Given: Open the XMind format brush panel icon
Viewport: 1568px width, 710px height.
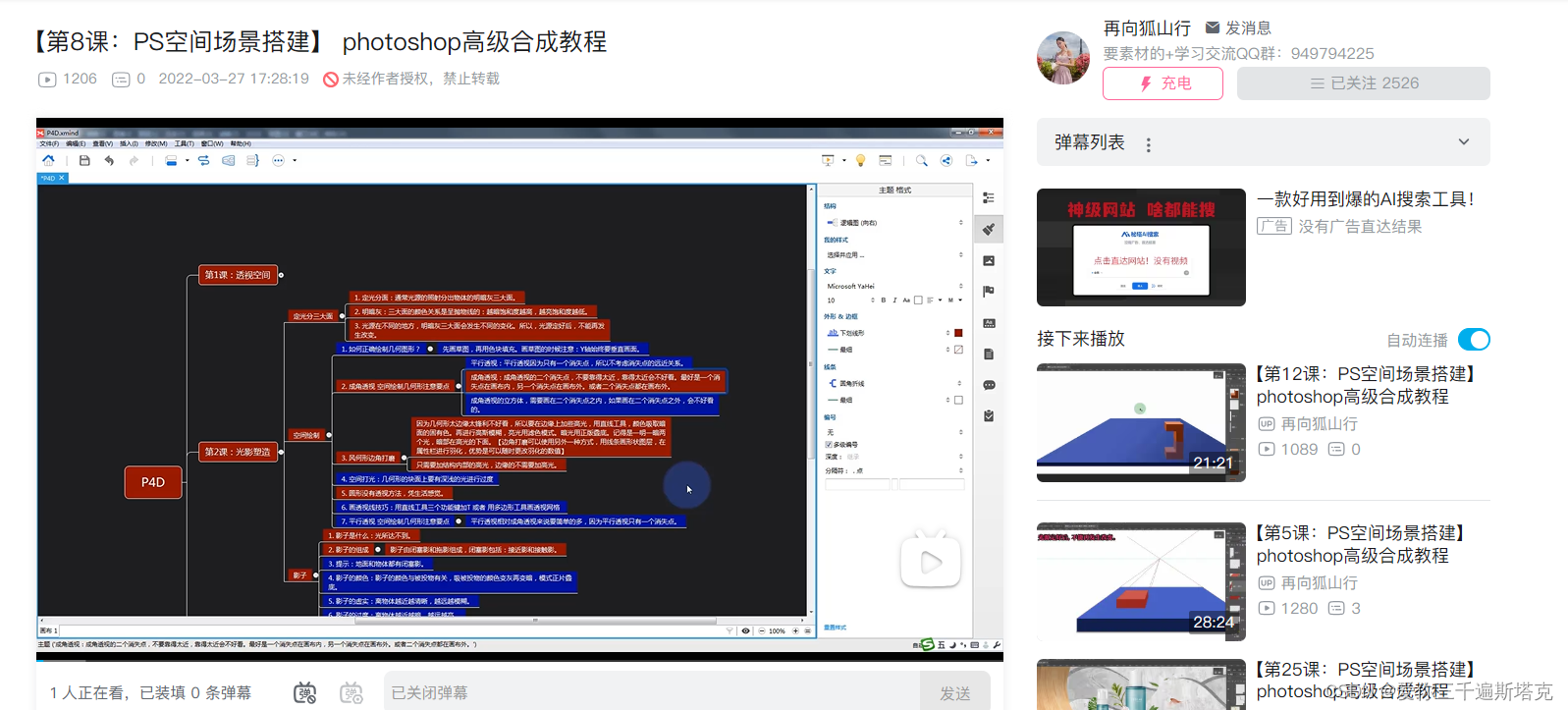Looking at the screenshot, I should point(989,229).
